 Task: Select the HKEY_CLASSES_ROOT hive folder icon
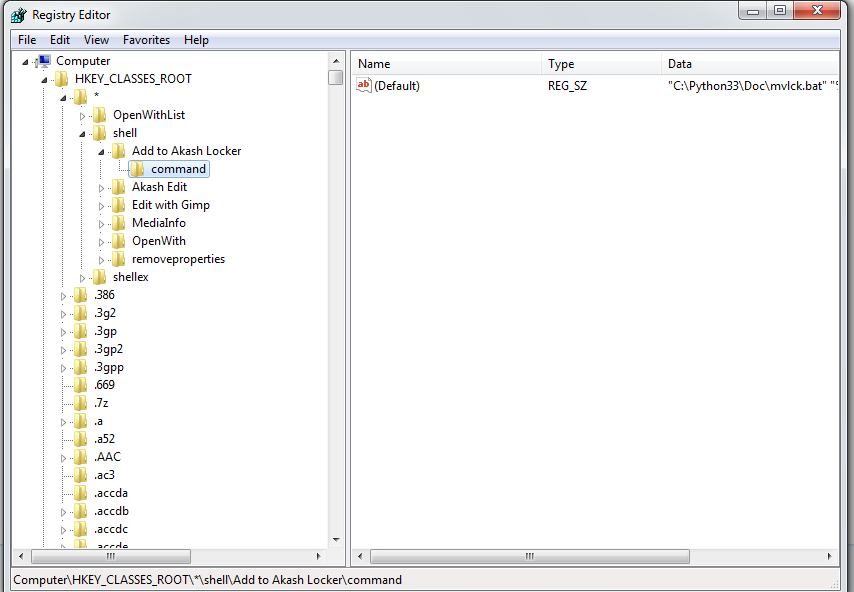pos(59,78)
